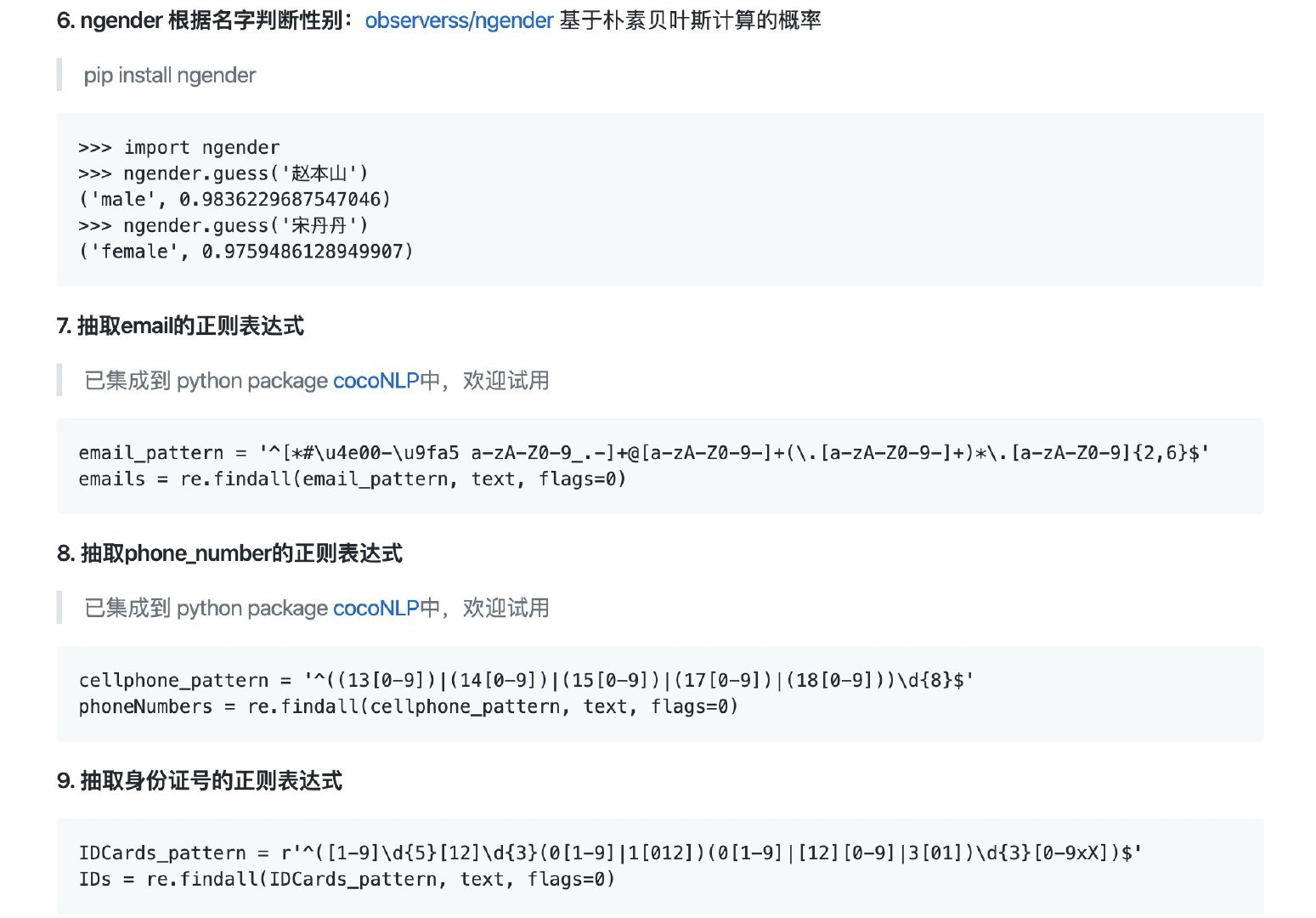Viewport: 1316px width, 918px height.
Task: Open cocoNLP link under email regex section
Action: (376, 381)
